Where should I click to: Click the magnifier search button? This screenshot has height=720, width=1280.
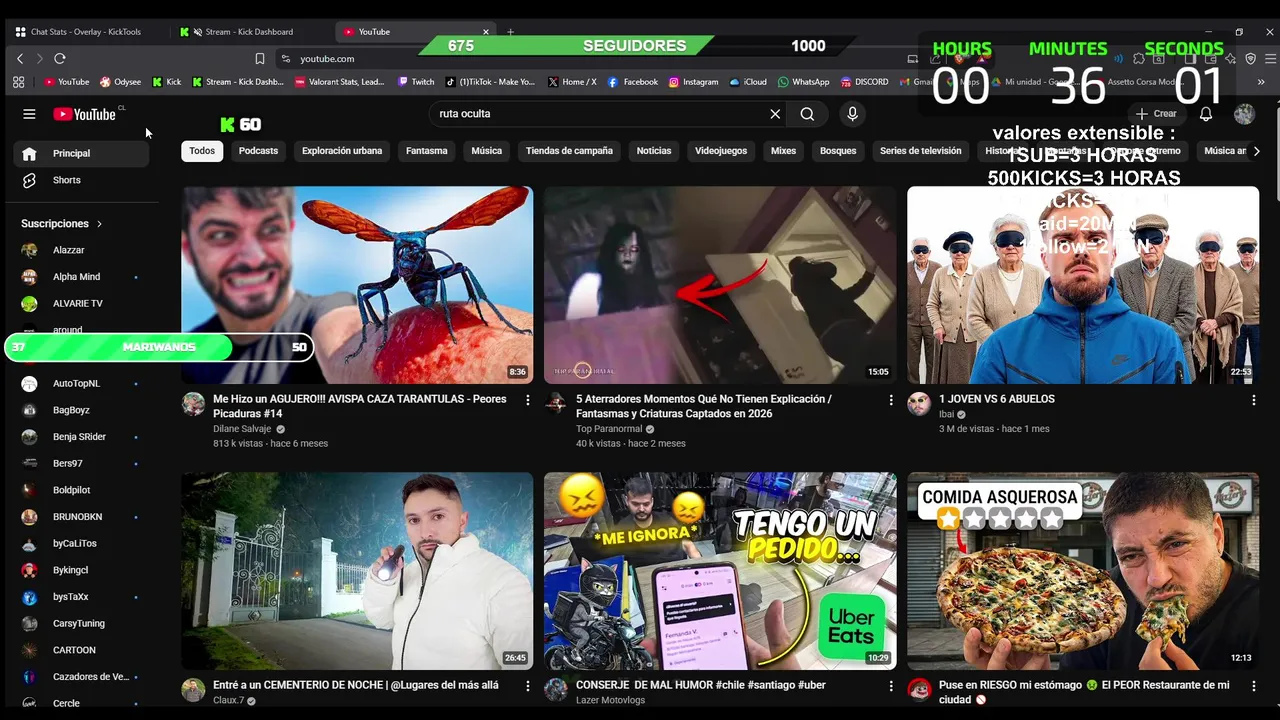tap(807, 114)
